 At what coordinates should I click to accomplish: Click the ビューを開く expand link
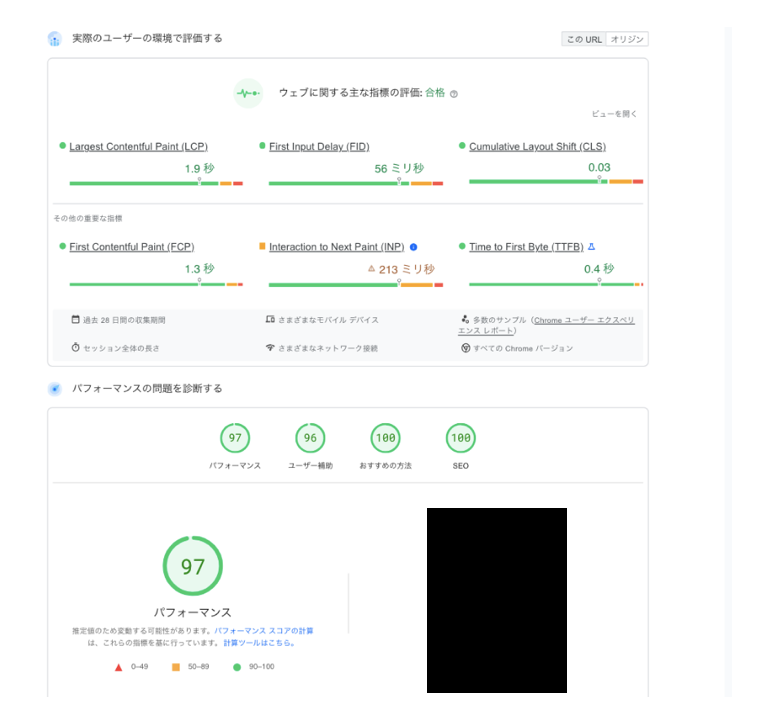point(614,114)
